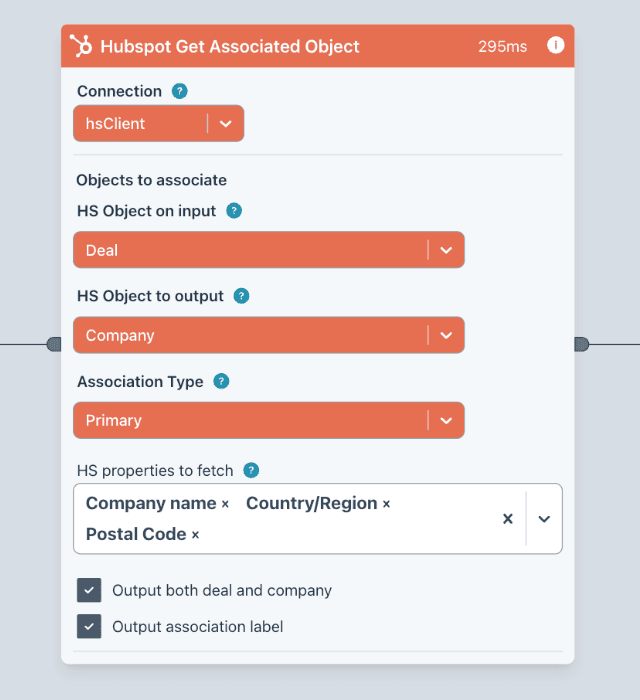Click the Hubspot Get Associated Object title

pyautogui.click(x=230, y=46)
